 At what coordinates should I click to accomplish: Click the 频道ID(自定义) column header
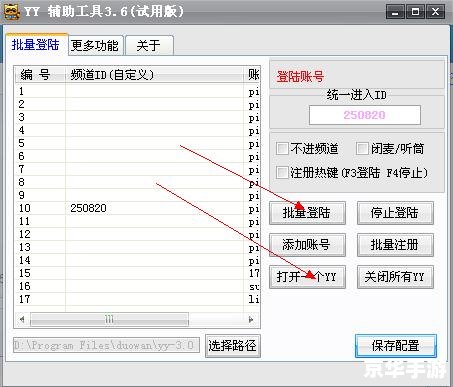(154, 75)
